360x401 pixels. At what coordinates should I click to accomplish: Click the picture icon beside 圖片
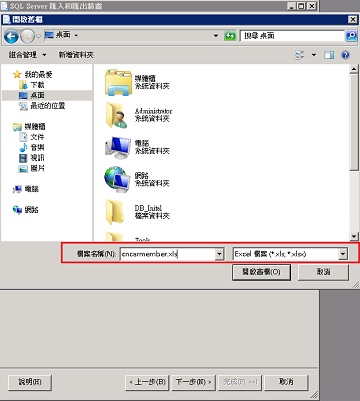23,169
